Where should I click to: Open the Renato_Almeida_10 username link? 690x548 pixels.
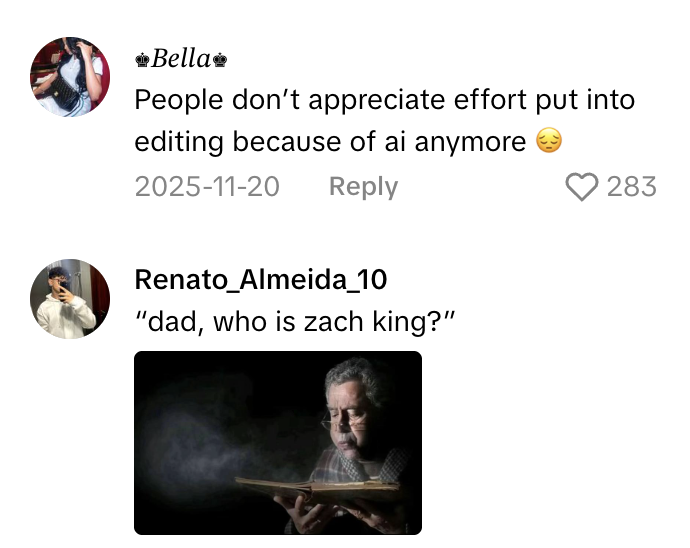coord(261,279)
